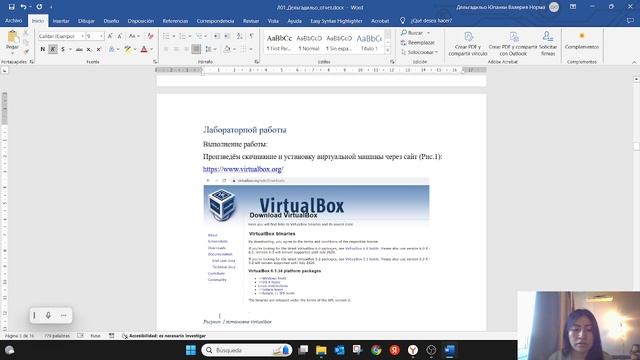Open change case Aa dropdown
This screenshot has width=640, height=360.
(134, 36)
